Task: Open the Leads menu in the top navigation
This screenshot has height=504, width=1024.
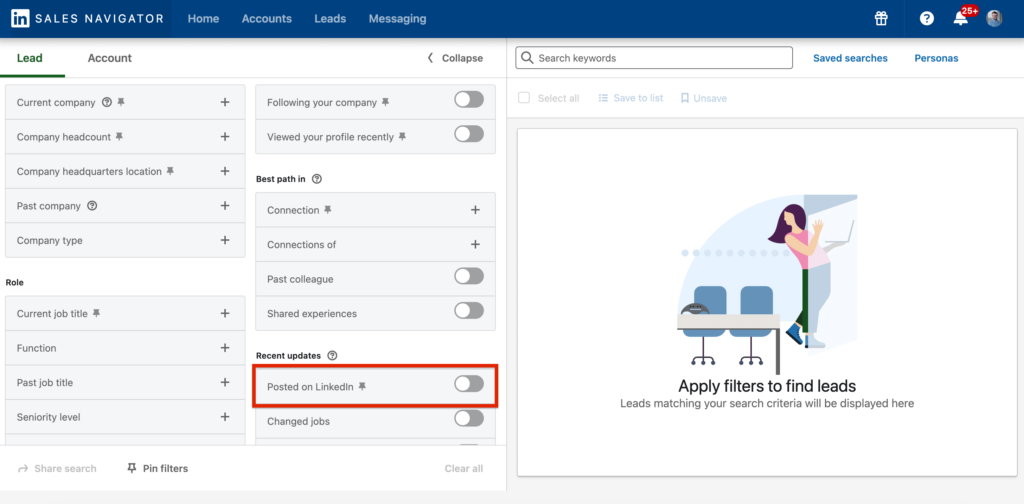Action: click(330, 18)
